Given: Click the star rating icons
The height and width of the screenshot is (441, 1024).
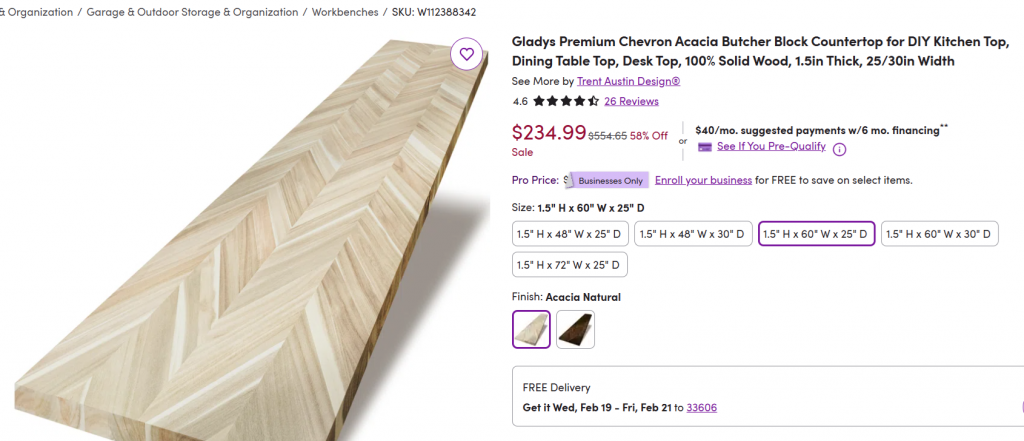Looking at the screenshot, I should click(565, 101).
